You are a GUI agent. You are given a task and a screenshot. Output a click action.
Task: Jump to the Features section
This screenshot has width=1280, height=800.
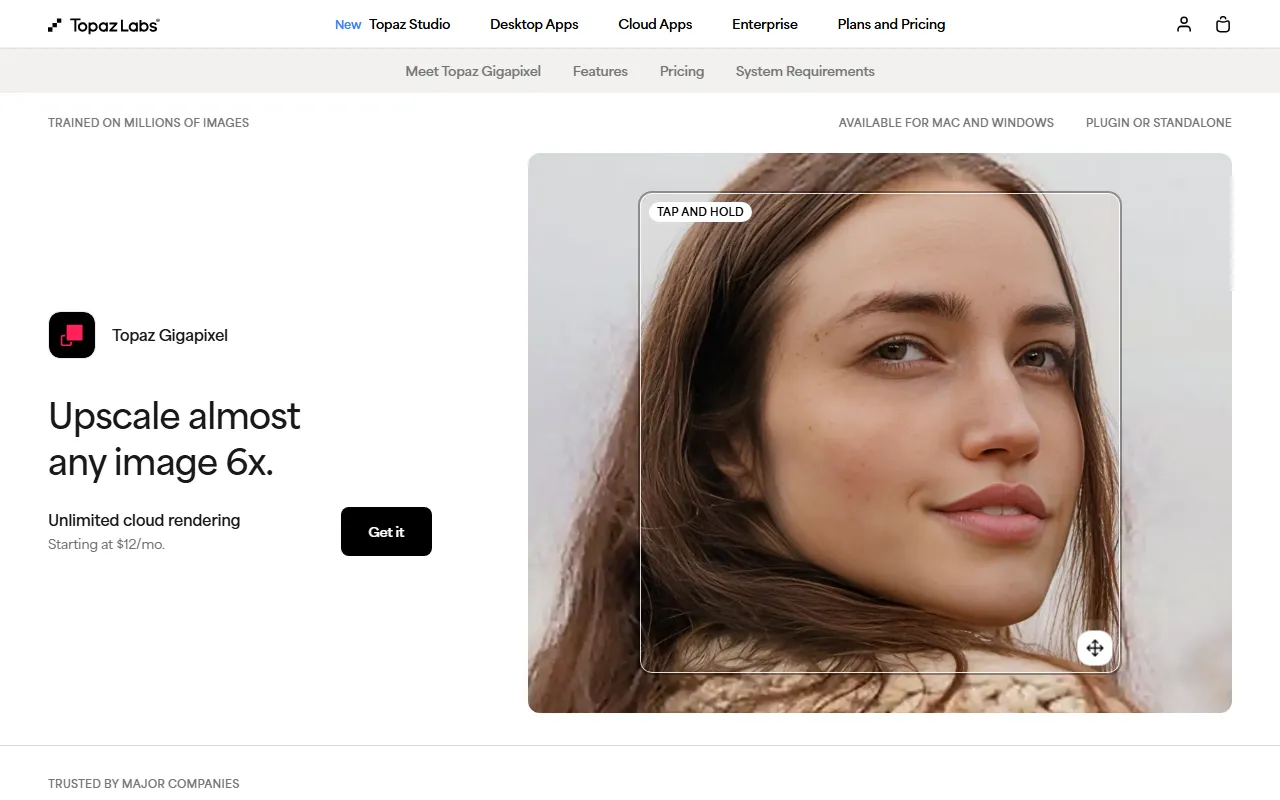tap(600, 71)
